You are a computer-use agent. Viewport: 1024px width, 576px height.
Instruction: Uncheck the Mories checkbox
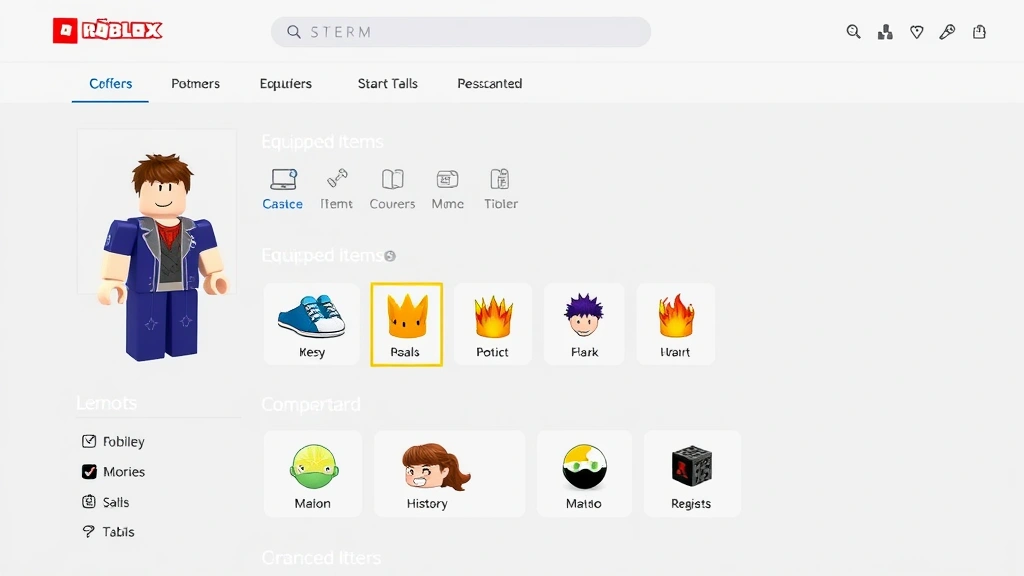click(89, 472)
